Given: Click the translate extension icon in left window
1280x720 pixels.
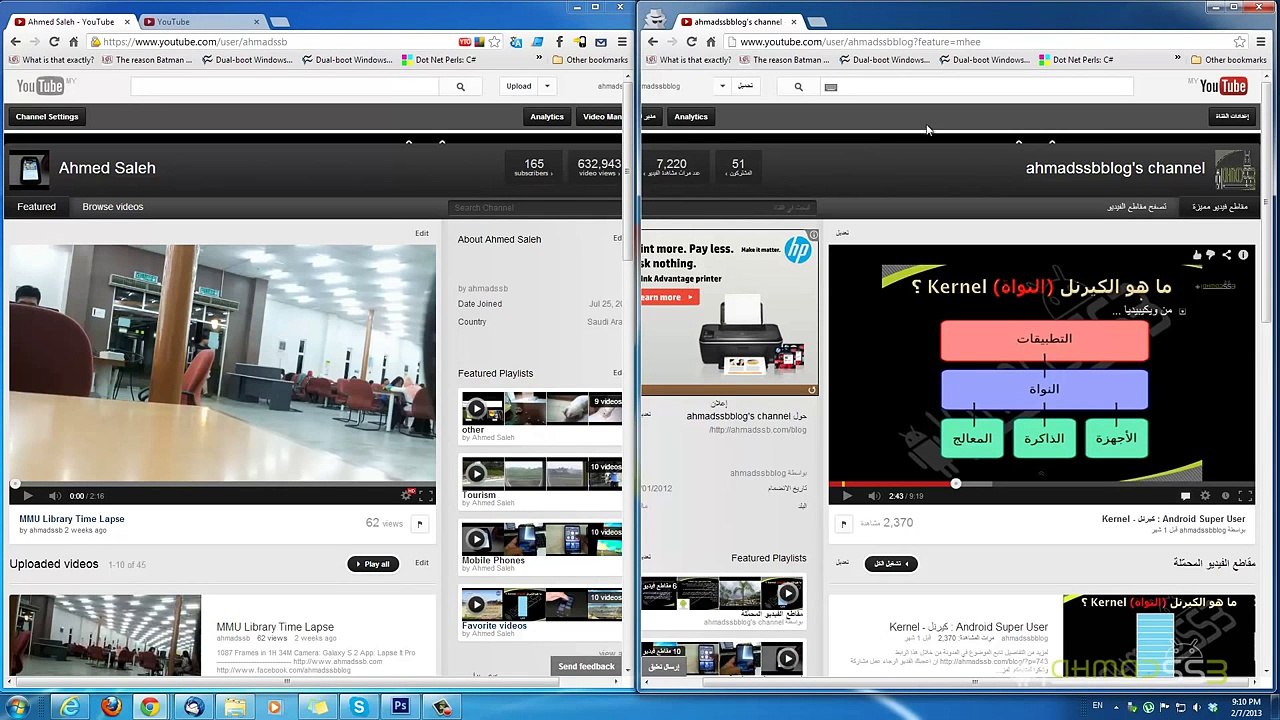Looking at the screenshot, I should coord(516,42).
